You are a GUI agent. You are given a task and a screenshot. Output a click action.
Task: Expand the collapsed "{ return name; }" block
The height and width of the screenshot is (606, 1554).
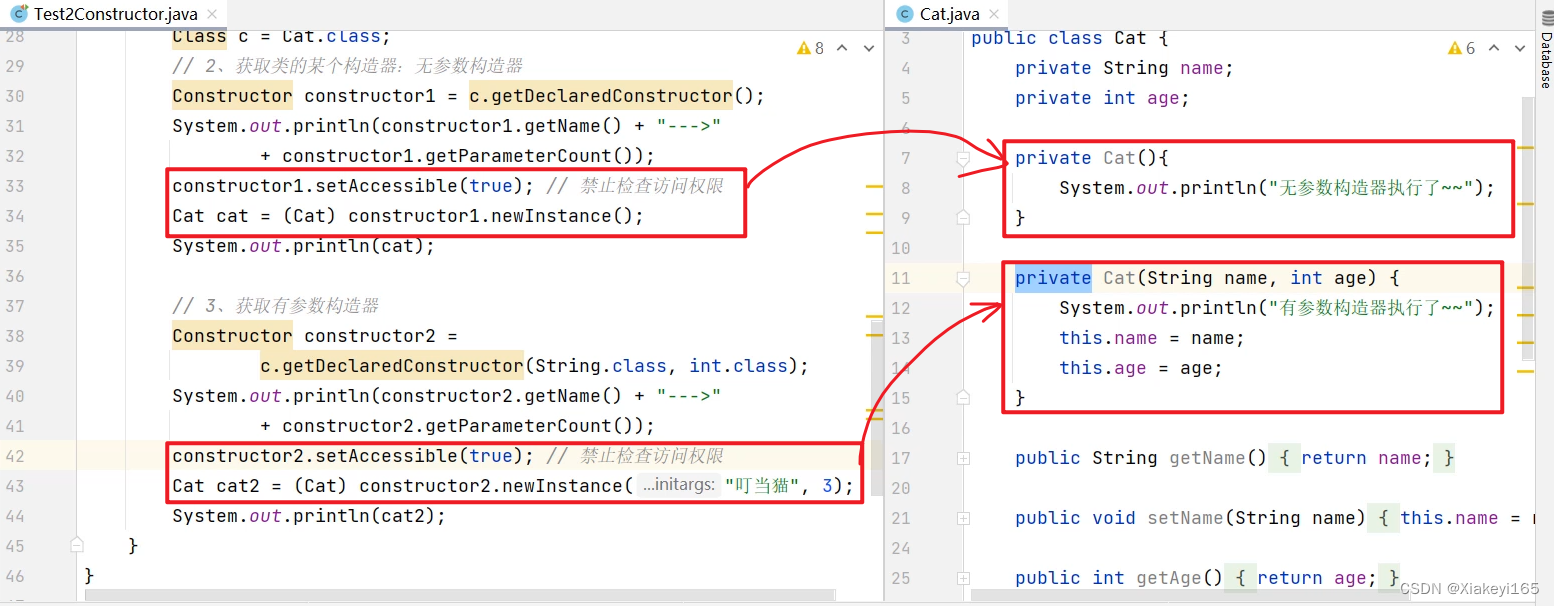click(1363, 458)
